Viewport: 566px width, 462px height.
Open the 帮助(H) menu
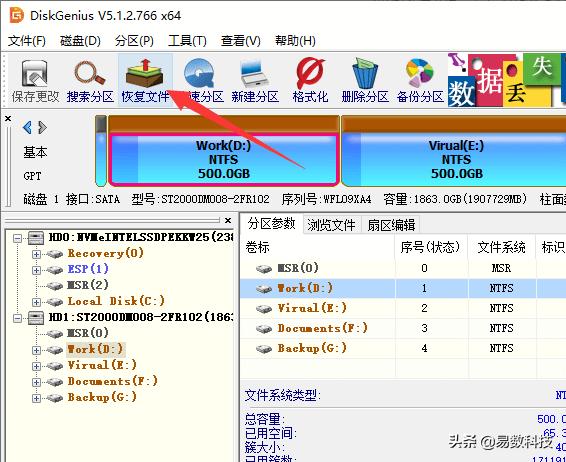pos(295,40)
